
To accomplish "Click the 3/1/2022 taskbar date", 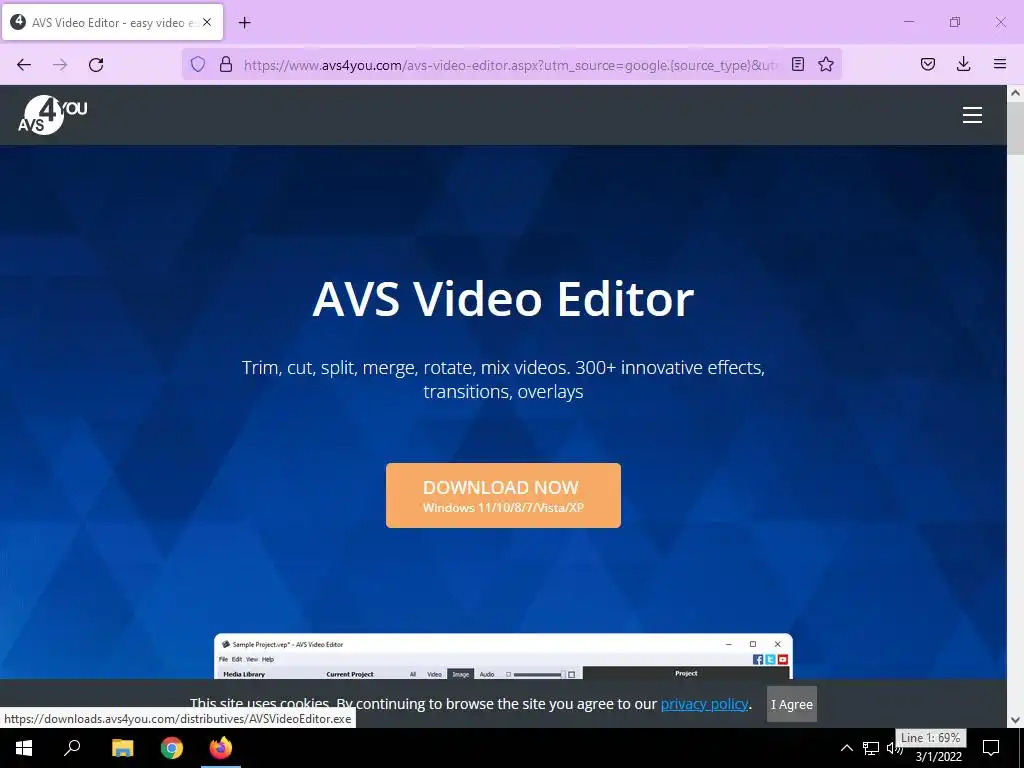I will click(938, 757).
